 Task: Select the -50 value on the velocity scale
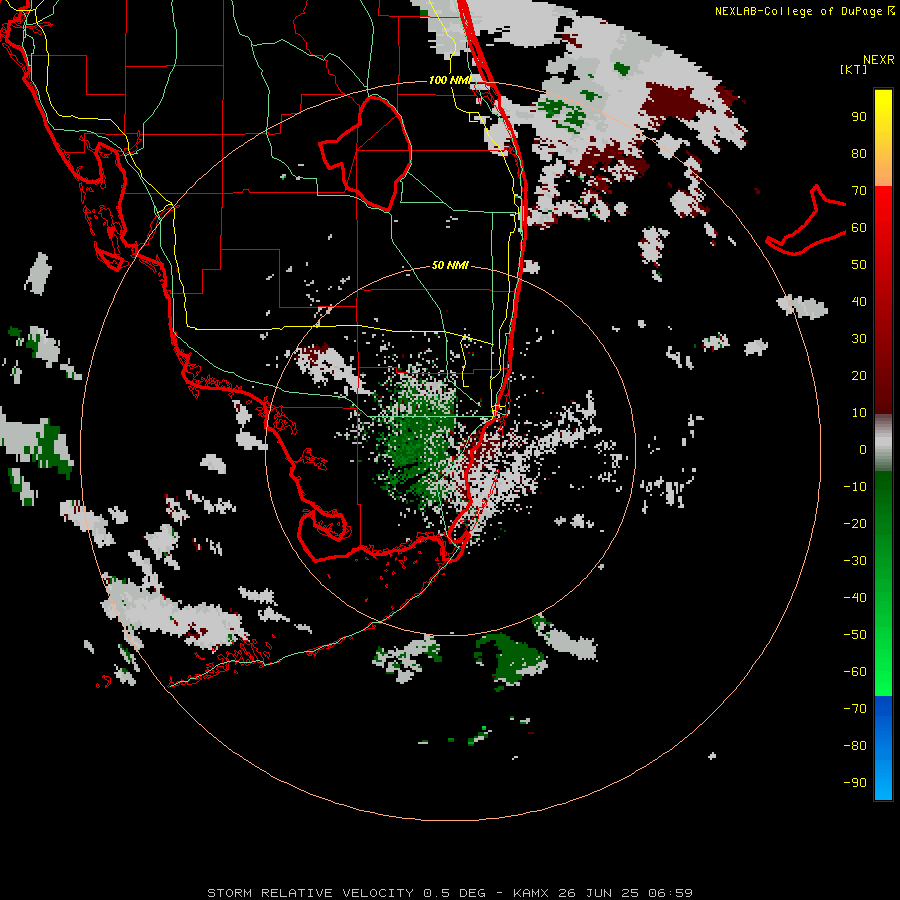[x=855, y=635]
